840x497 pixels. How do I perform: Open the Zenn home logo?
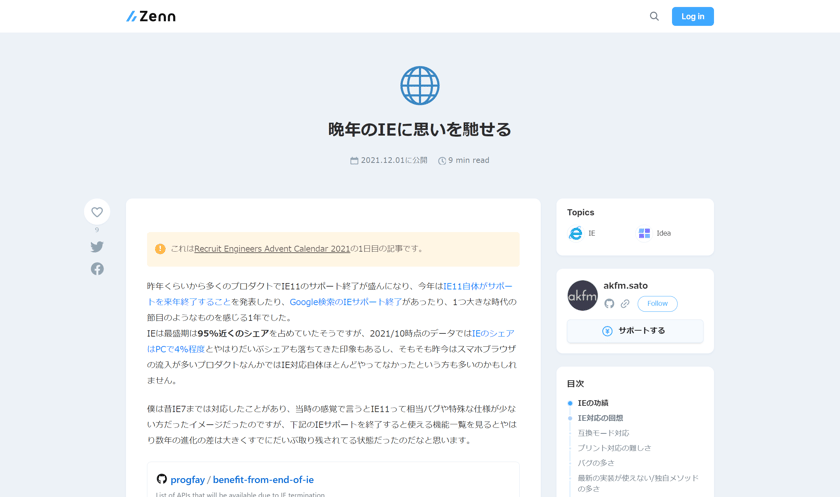(151, 17)
